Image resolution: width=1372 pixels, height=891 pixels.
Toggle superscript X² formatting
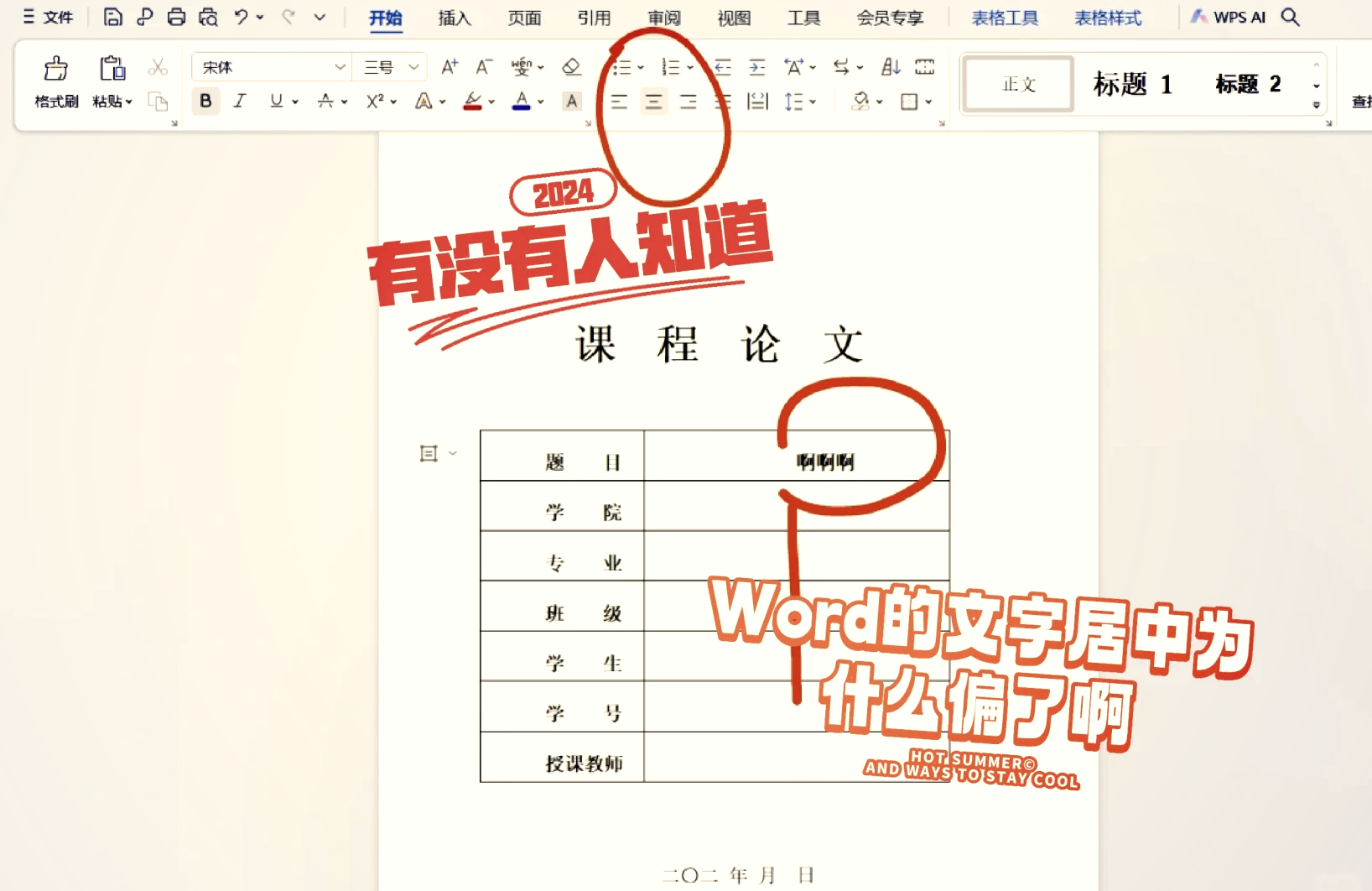pyautogui.click(x=375, y=102)
